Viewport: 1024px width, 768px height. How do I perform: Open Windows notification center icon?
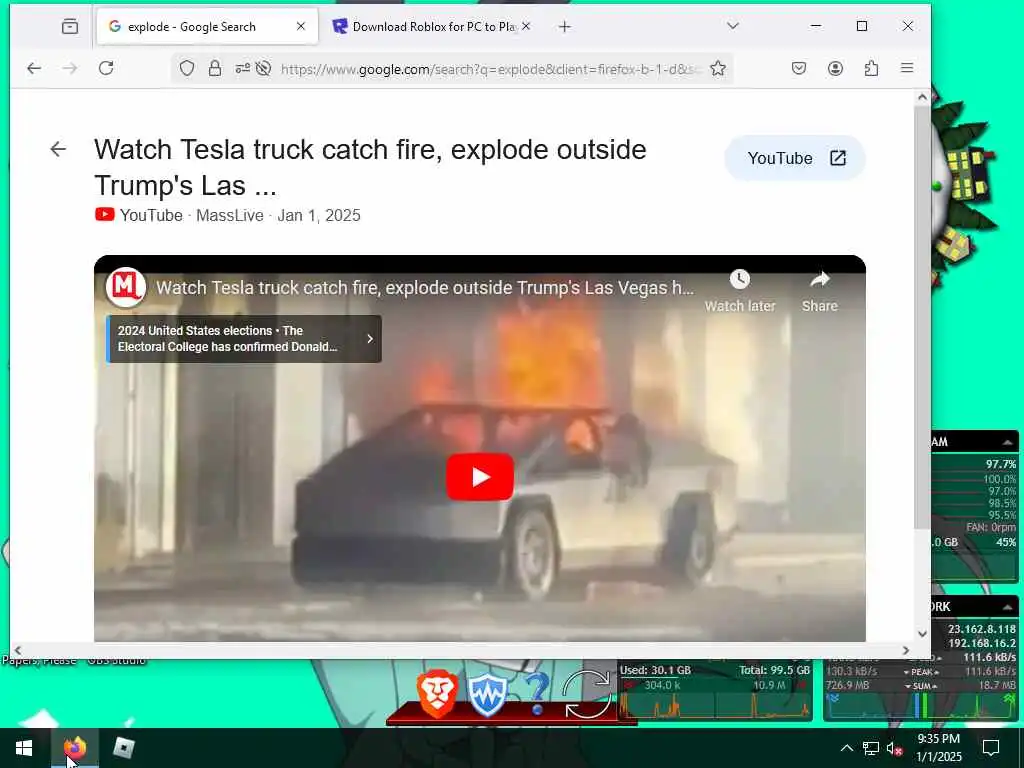point(991,748)
